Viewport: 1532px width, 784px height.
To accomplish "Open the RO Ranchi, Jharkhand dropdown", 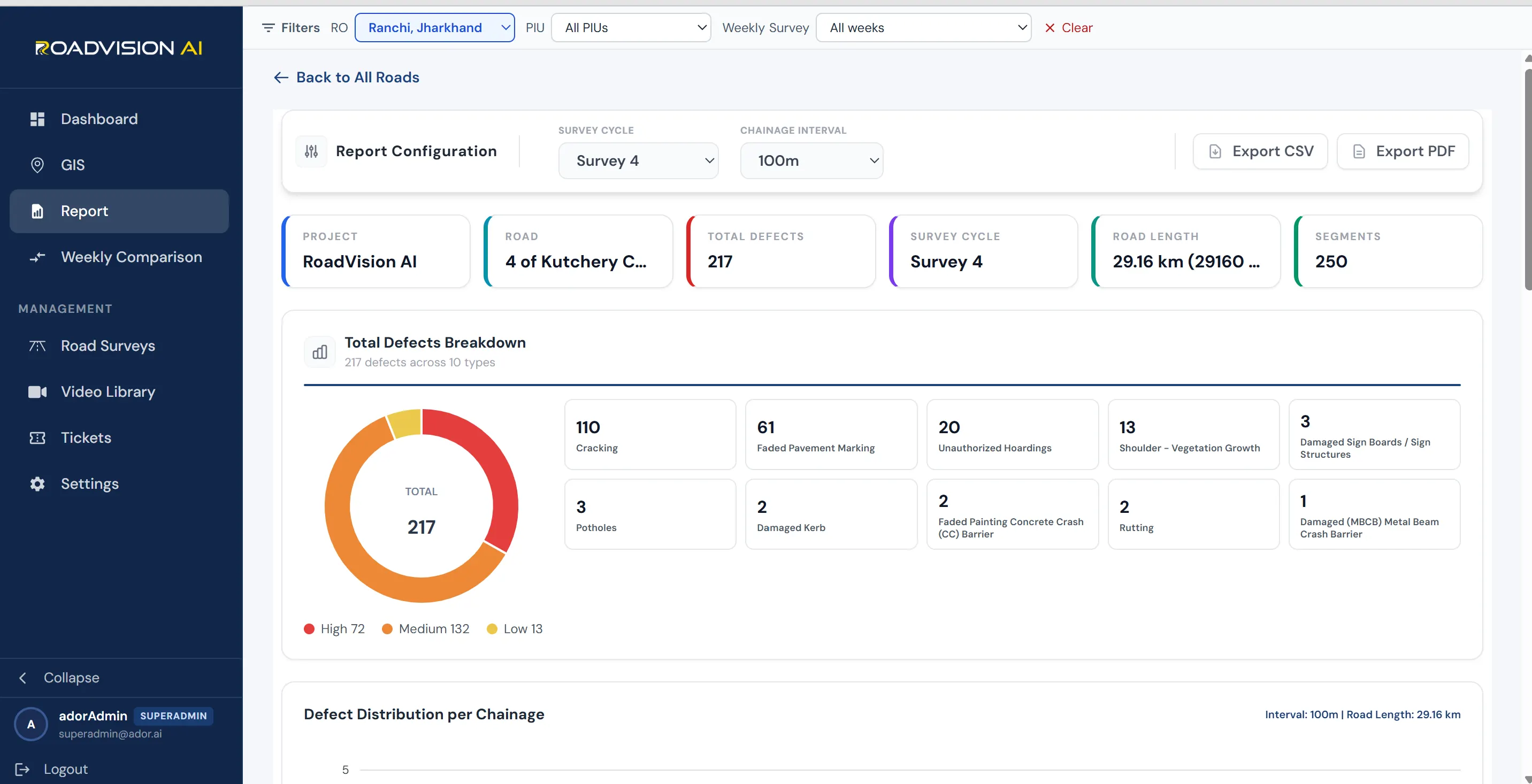I will [435, 27].
